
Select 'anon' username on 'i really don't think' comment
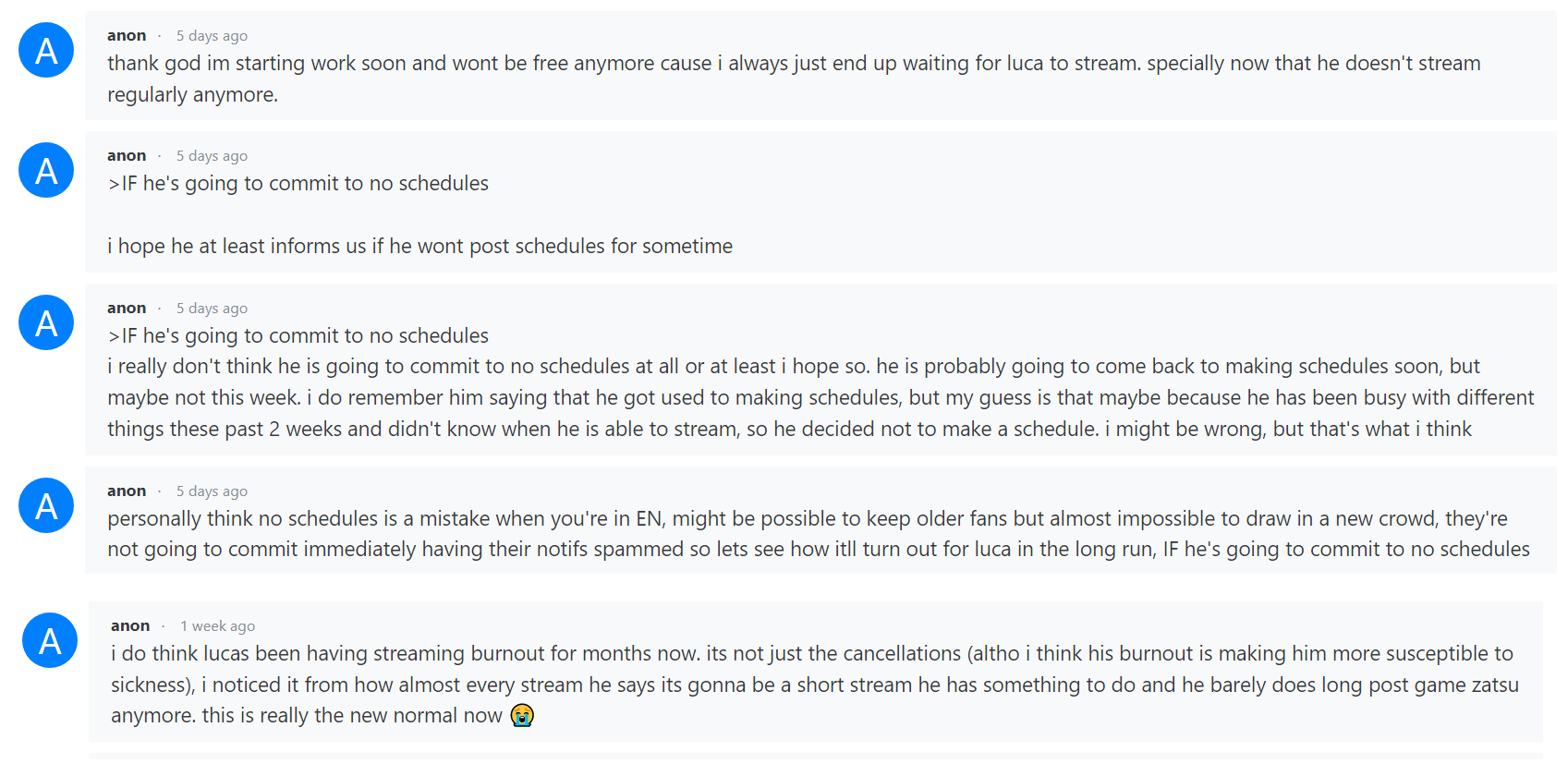pos(127,308)
